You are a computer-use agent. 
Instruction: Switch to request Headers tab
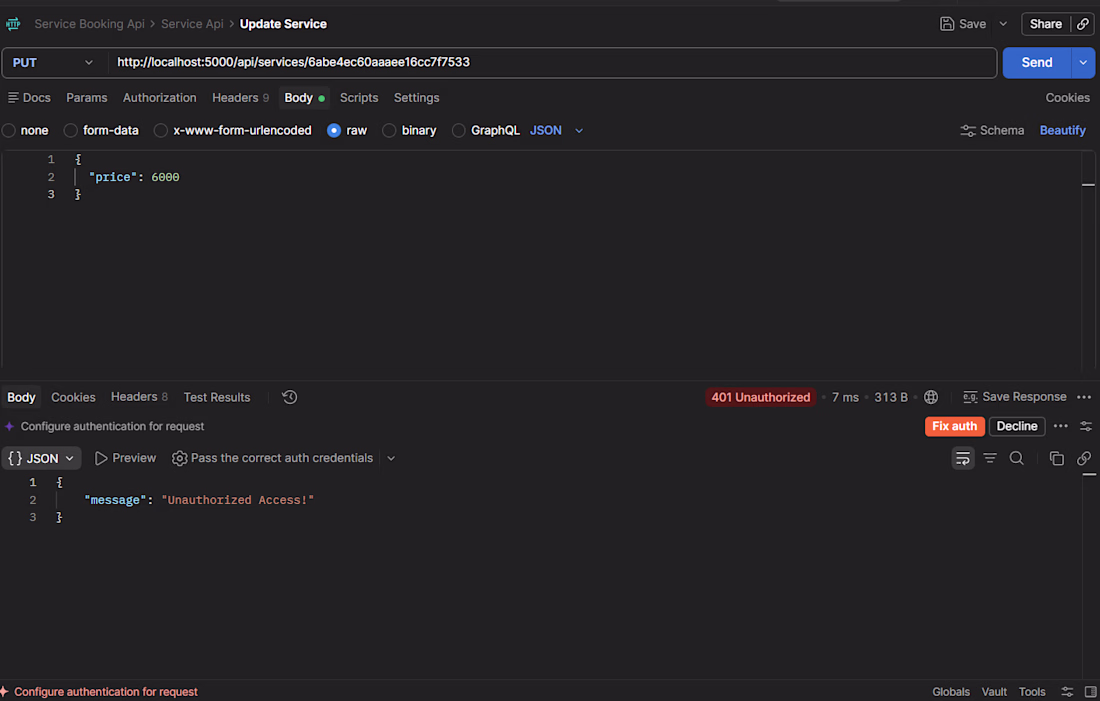click(x=240, y=98)
